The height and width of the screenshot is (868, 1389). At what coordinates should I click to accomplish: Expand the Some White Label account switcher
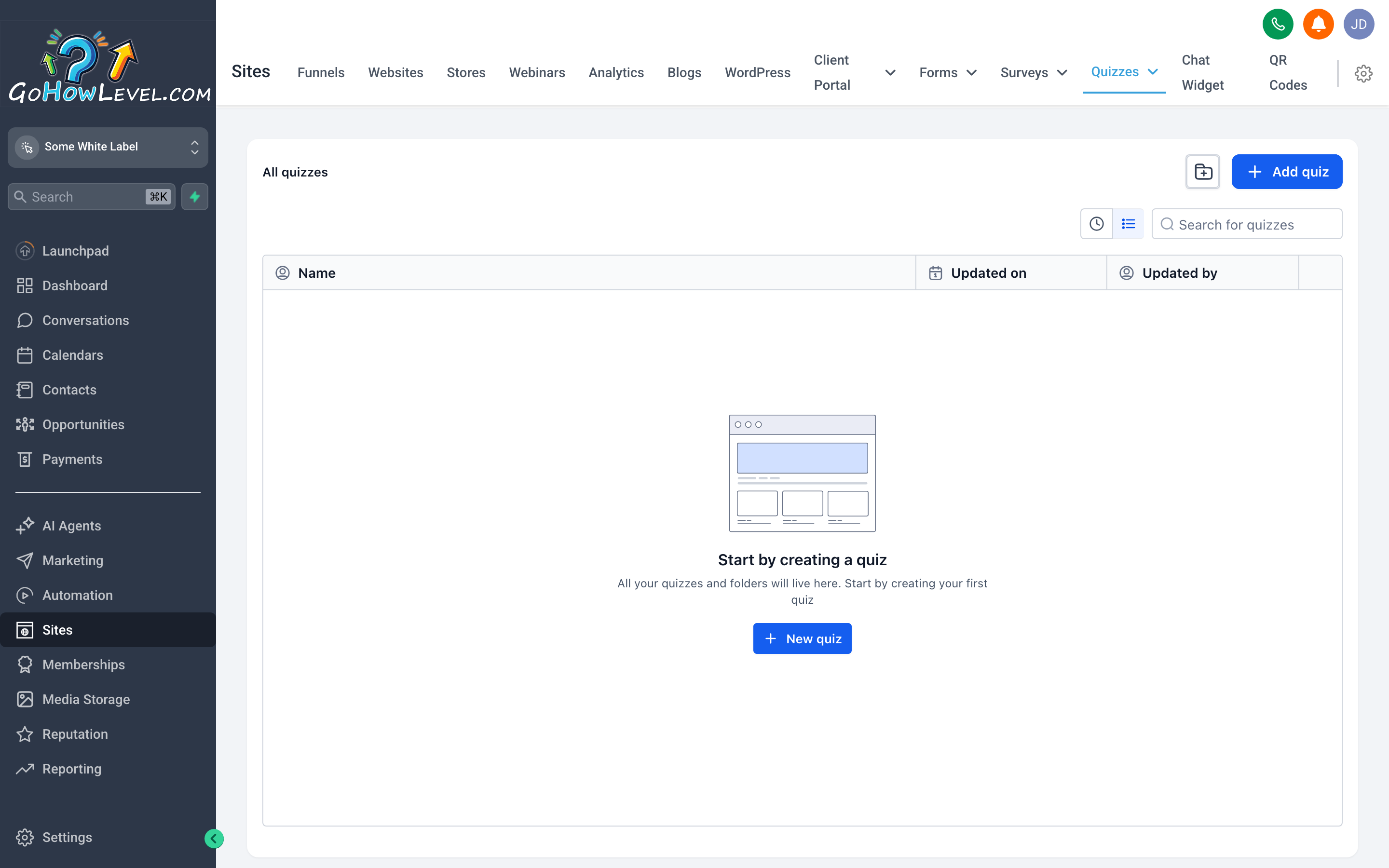(108, 147)
